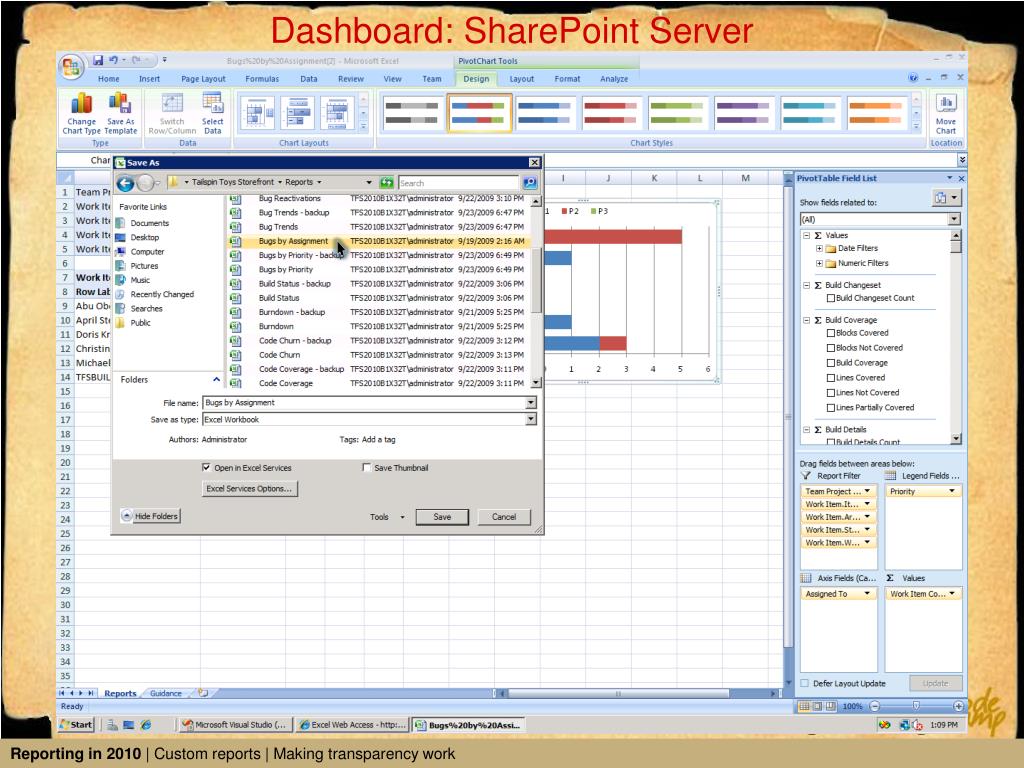Expand Numeric Filters node
Viewport: 1024px width, 768px height.
[x=819, y=263]
